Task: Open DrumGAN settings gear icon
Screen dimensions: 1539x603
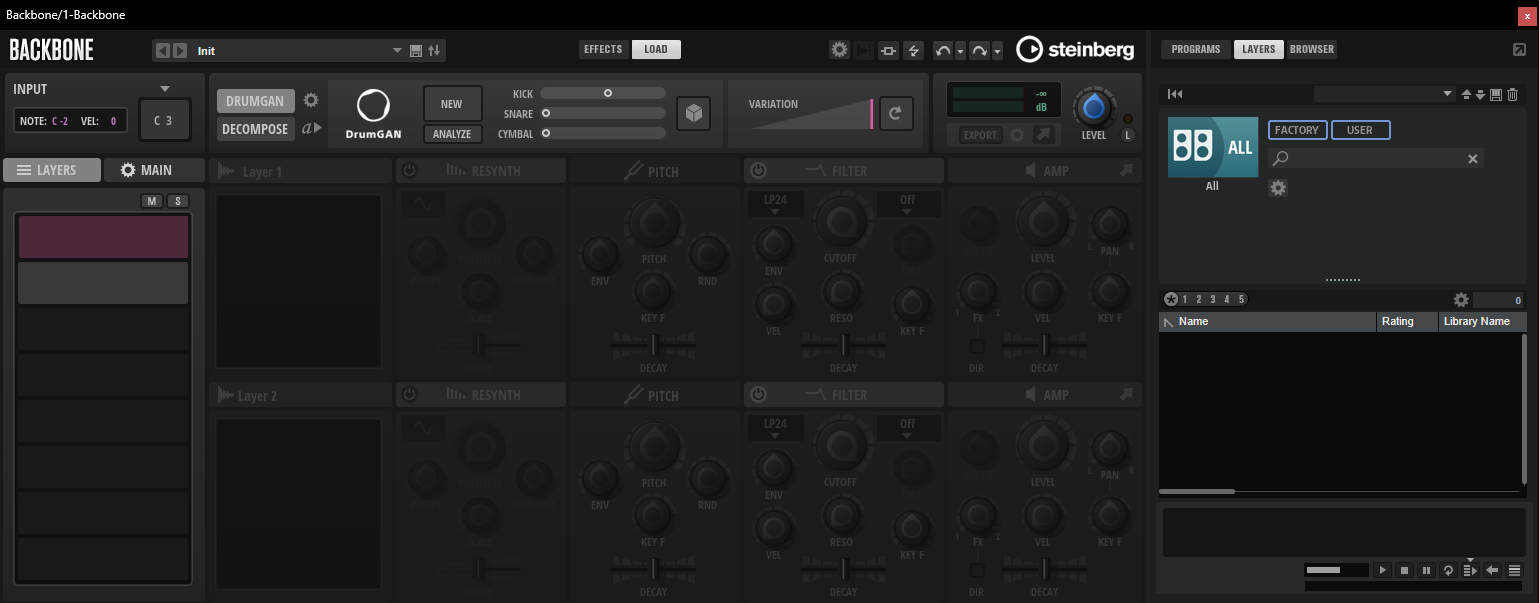Action: pyautogui.click(x=311, y=100)
